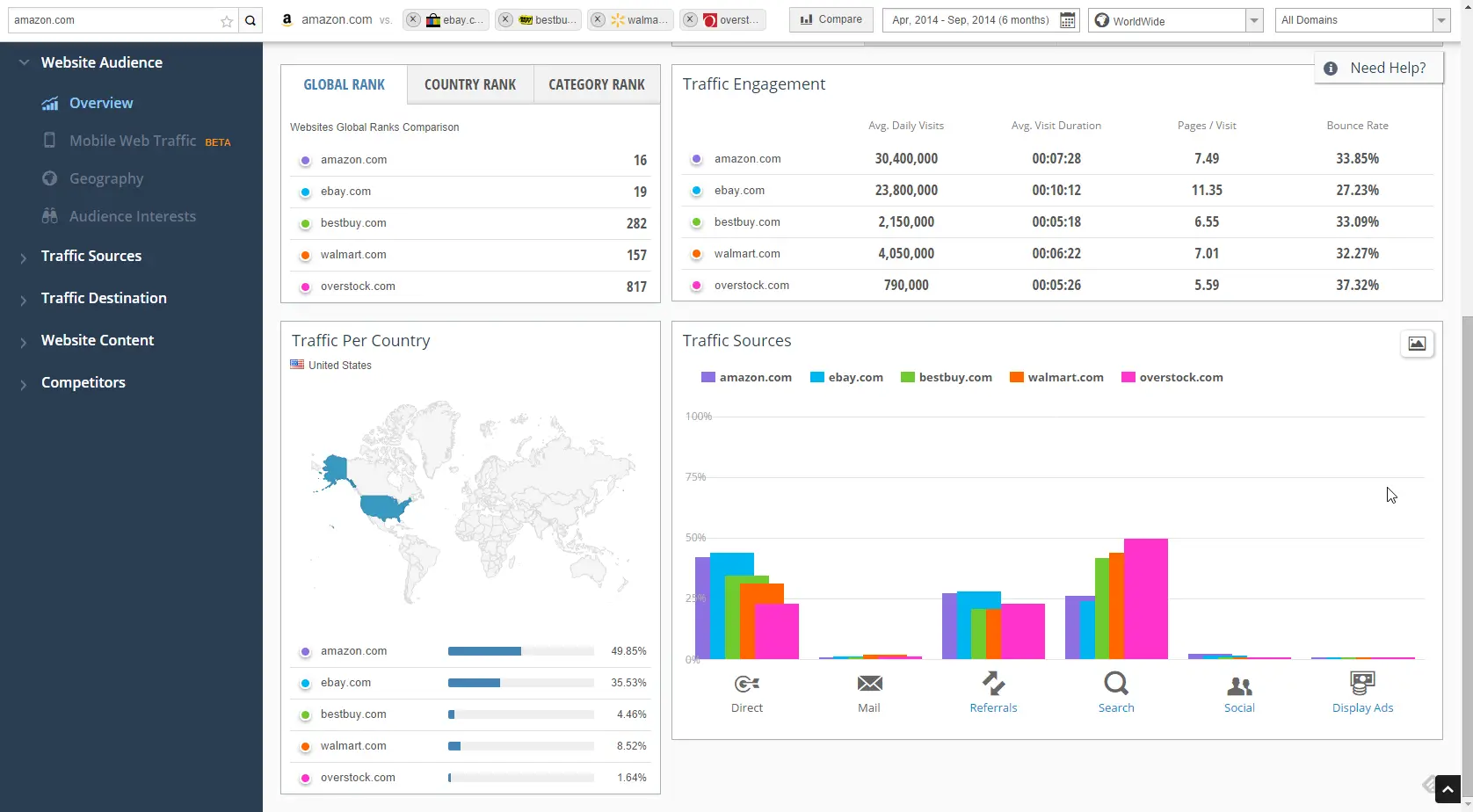Open the WorldWide country dropdown
This screenshot has height=812, width=1473.
[x=1254, y=20]
